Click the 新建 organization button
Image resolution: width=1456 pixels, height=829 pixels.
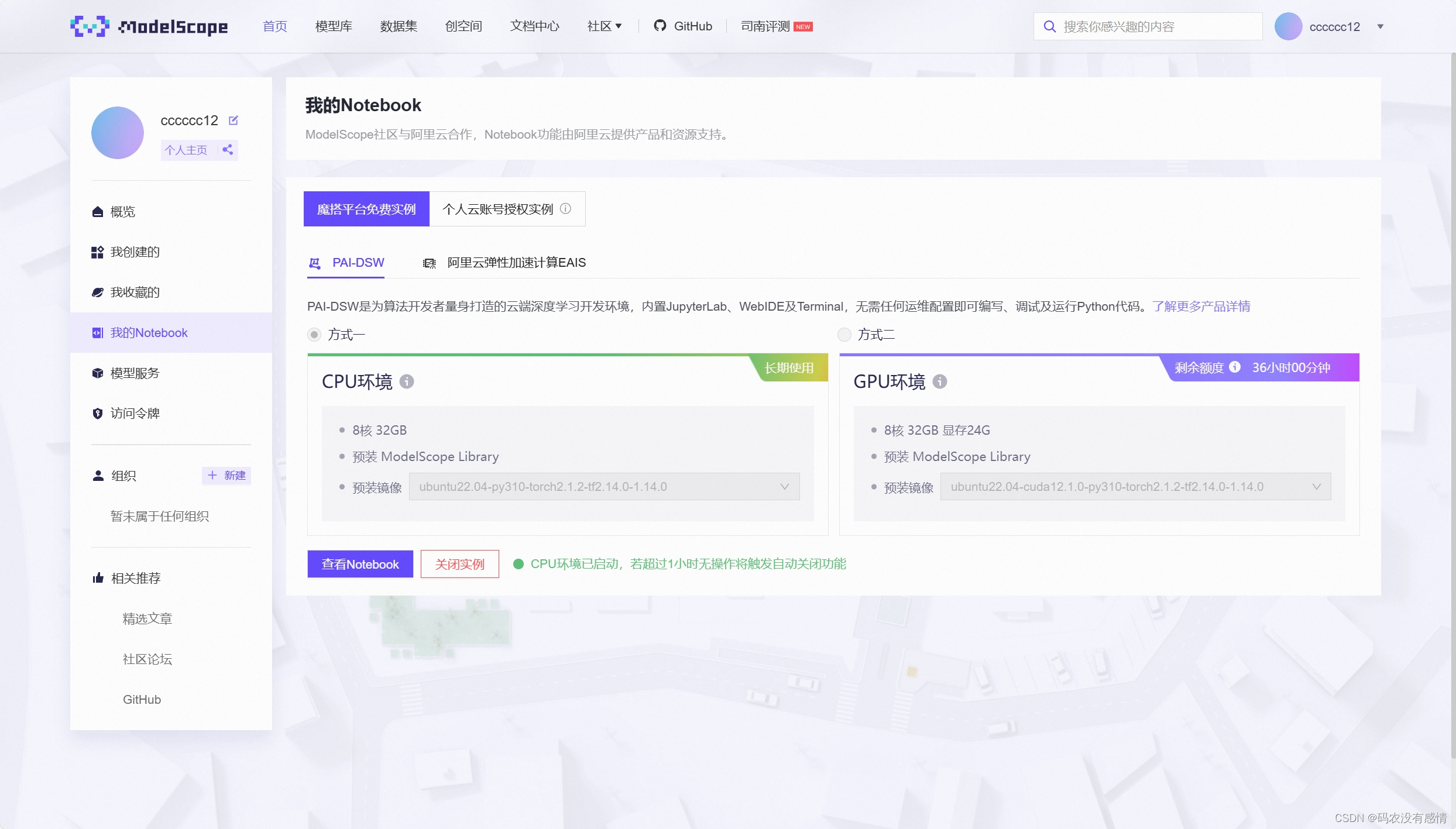[x=226, y=476]
